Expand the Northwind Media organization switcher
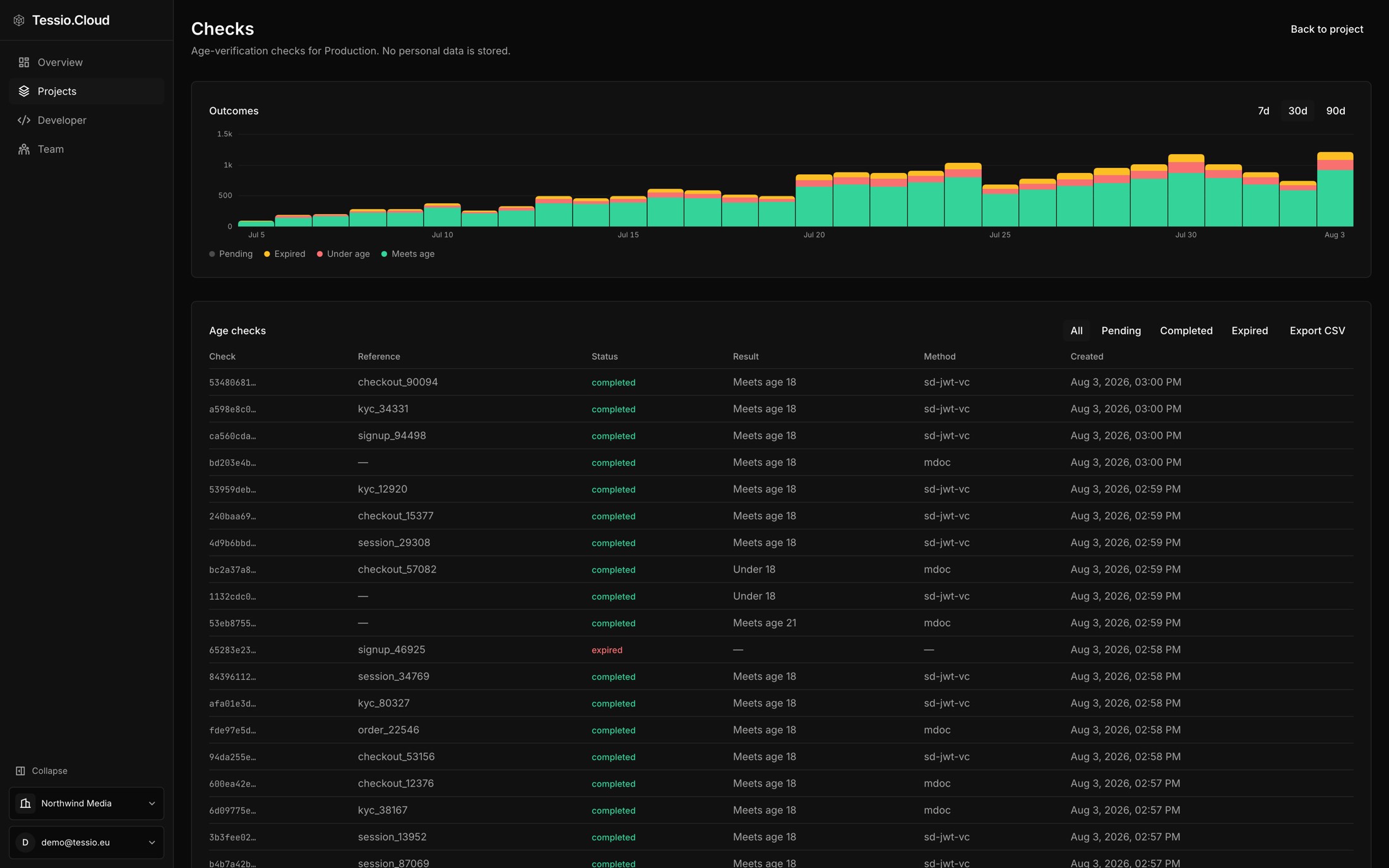The image size is (1389, 868). [x=86, y=804]
